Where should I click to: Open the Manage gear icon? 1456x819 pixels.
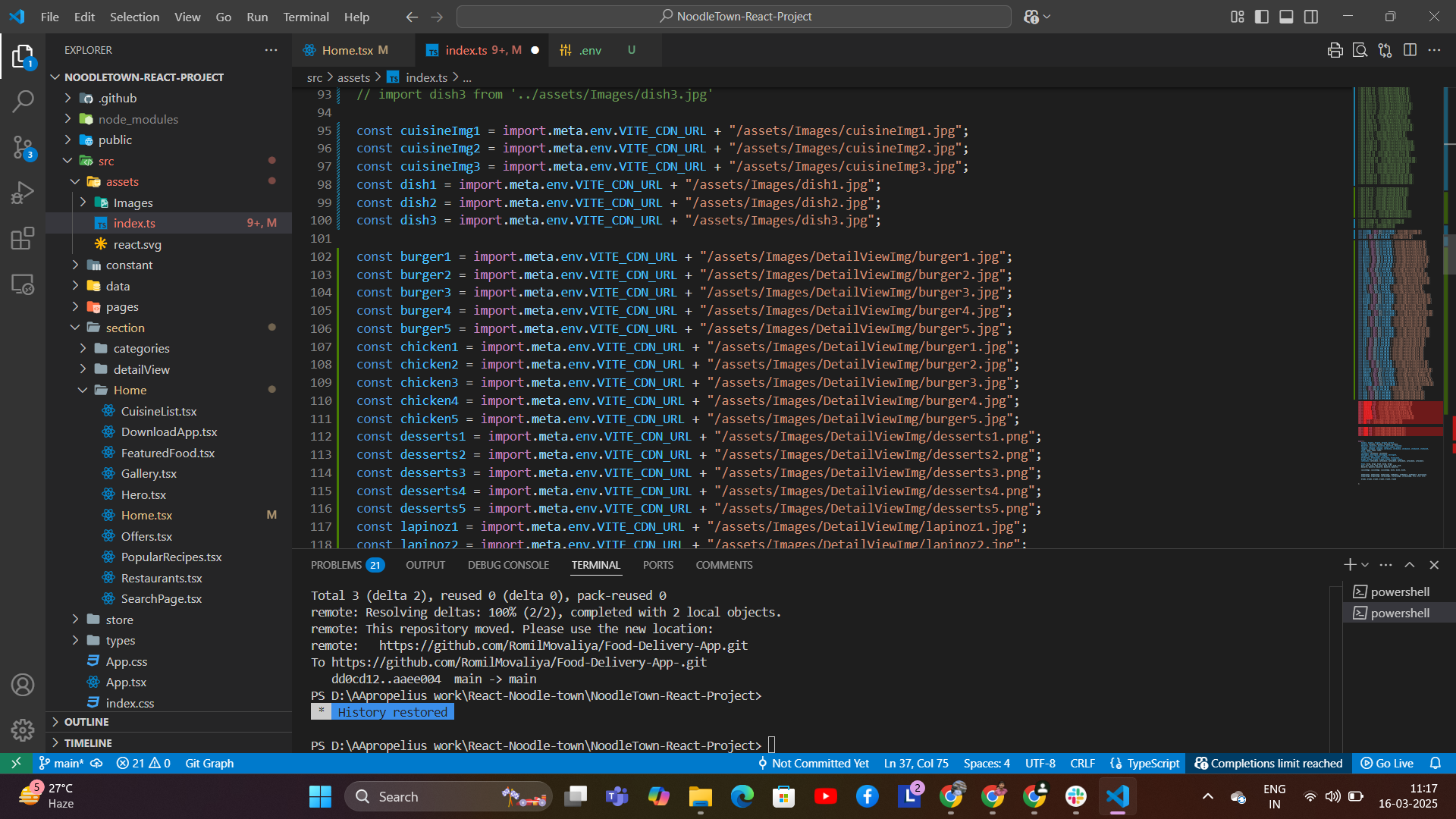click(23, 730)
